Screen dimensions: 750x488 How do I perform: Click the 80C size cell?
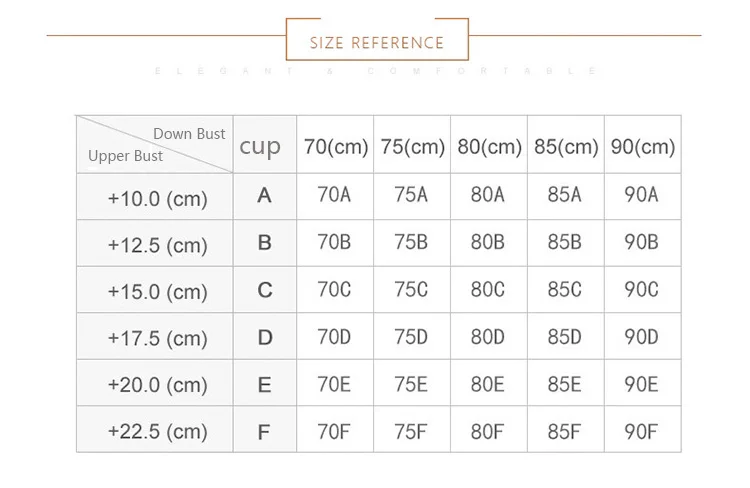tap(488, 290)
